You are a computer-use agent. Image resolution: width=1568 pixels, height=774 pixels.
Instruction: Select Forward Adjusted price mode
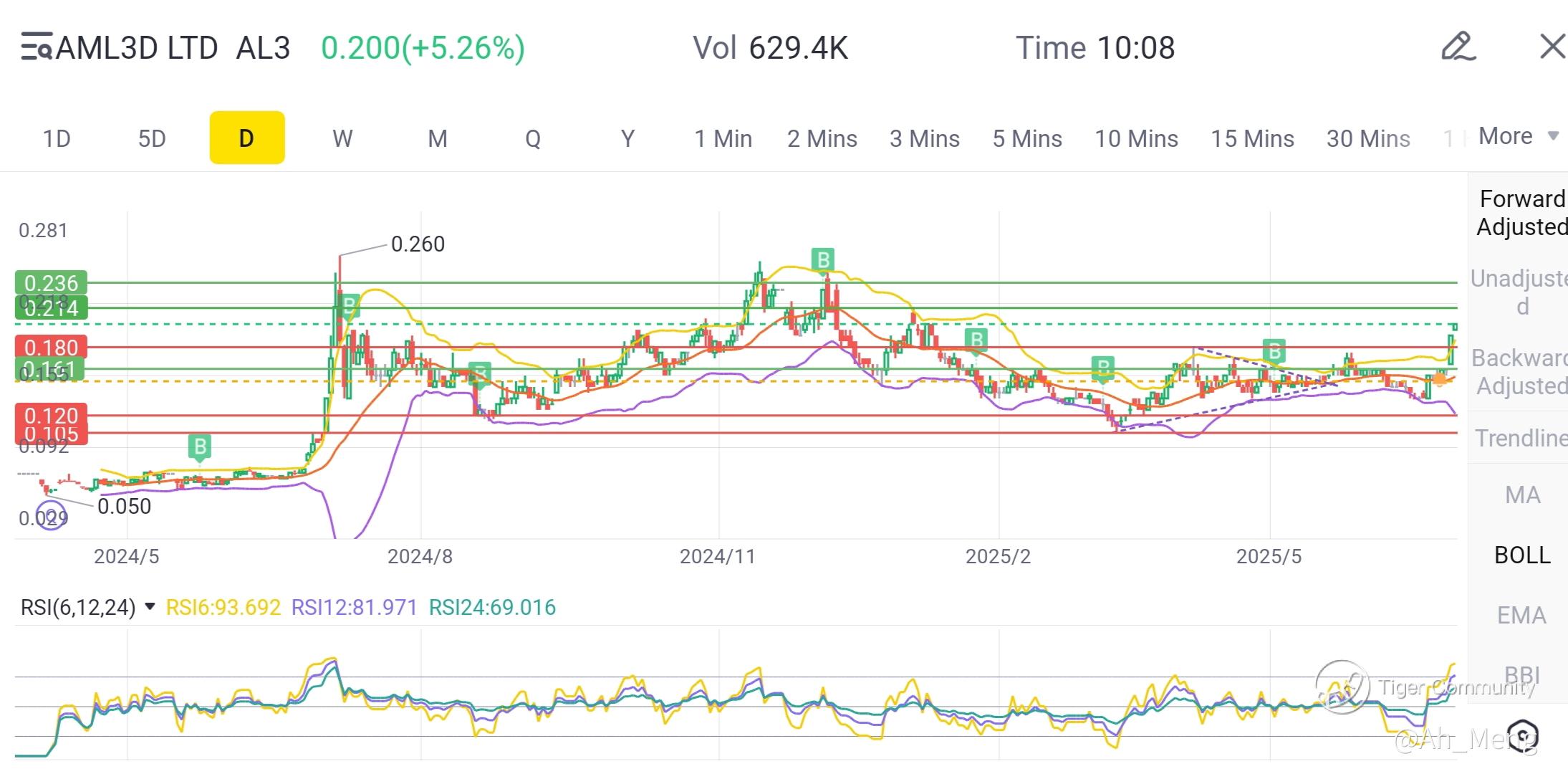coord(1521,212)
